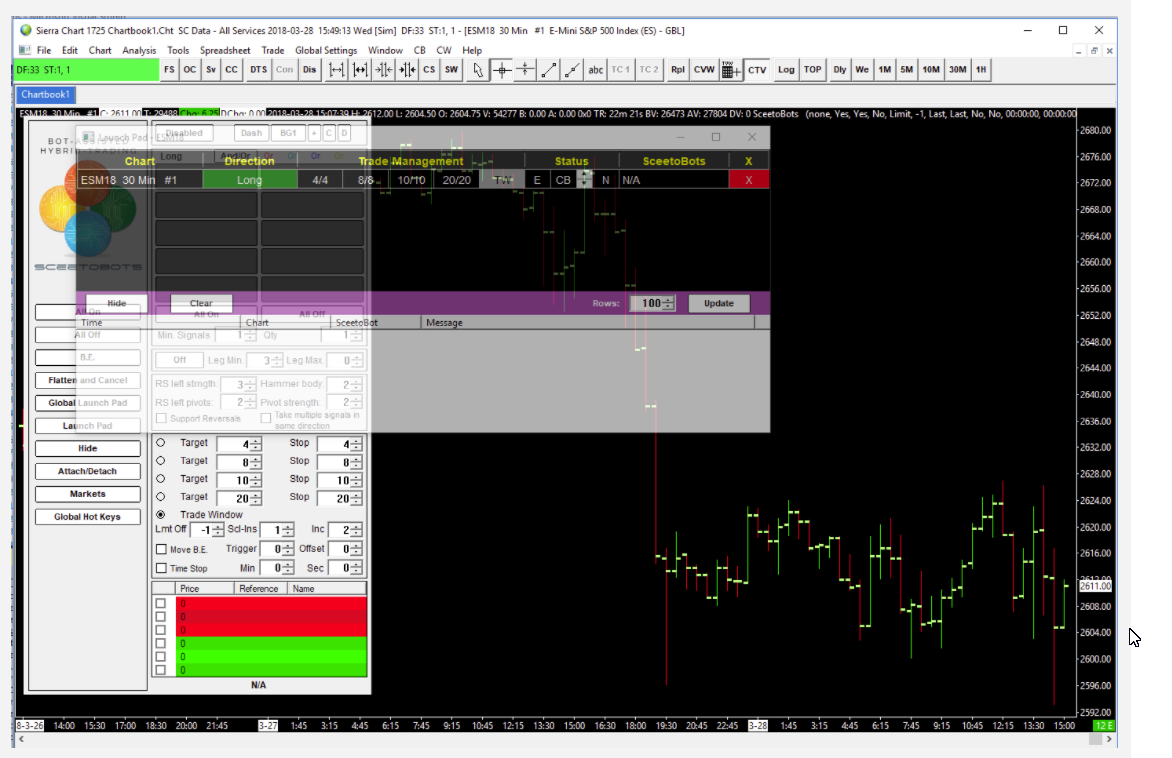Click the SW toolbar button
This screenshot has width=1172, height=758.
tap(451, 70)
